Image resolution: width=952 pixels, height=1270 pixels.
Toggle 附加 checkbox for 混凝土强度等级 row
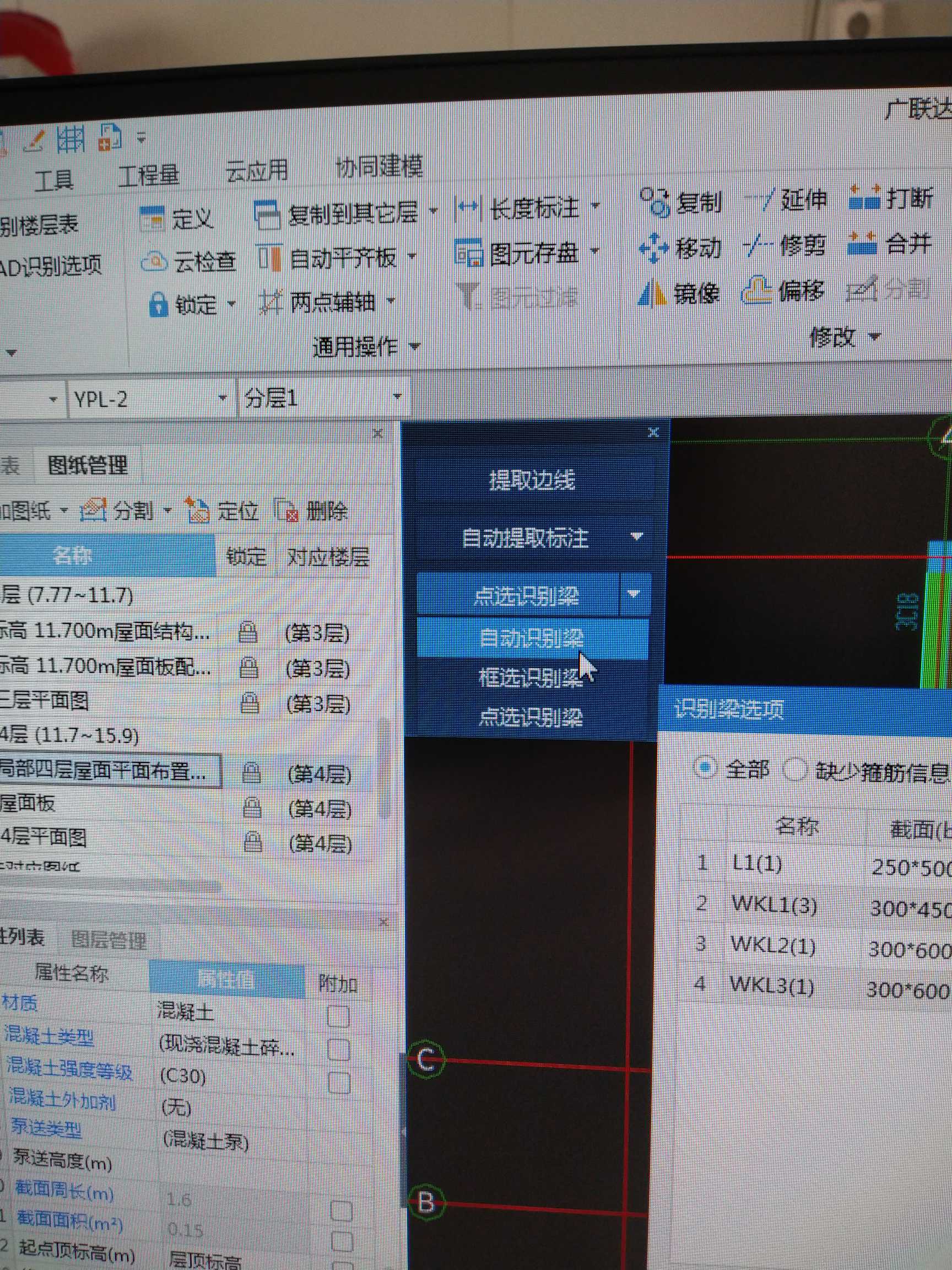coord(339,1082)
